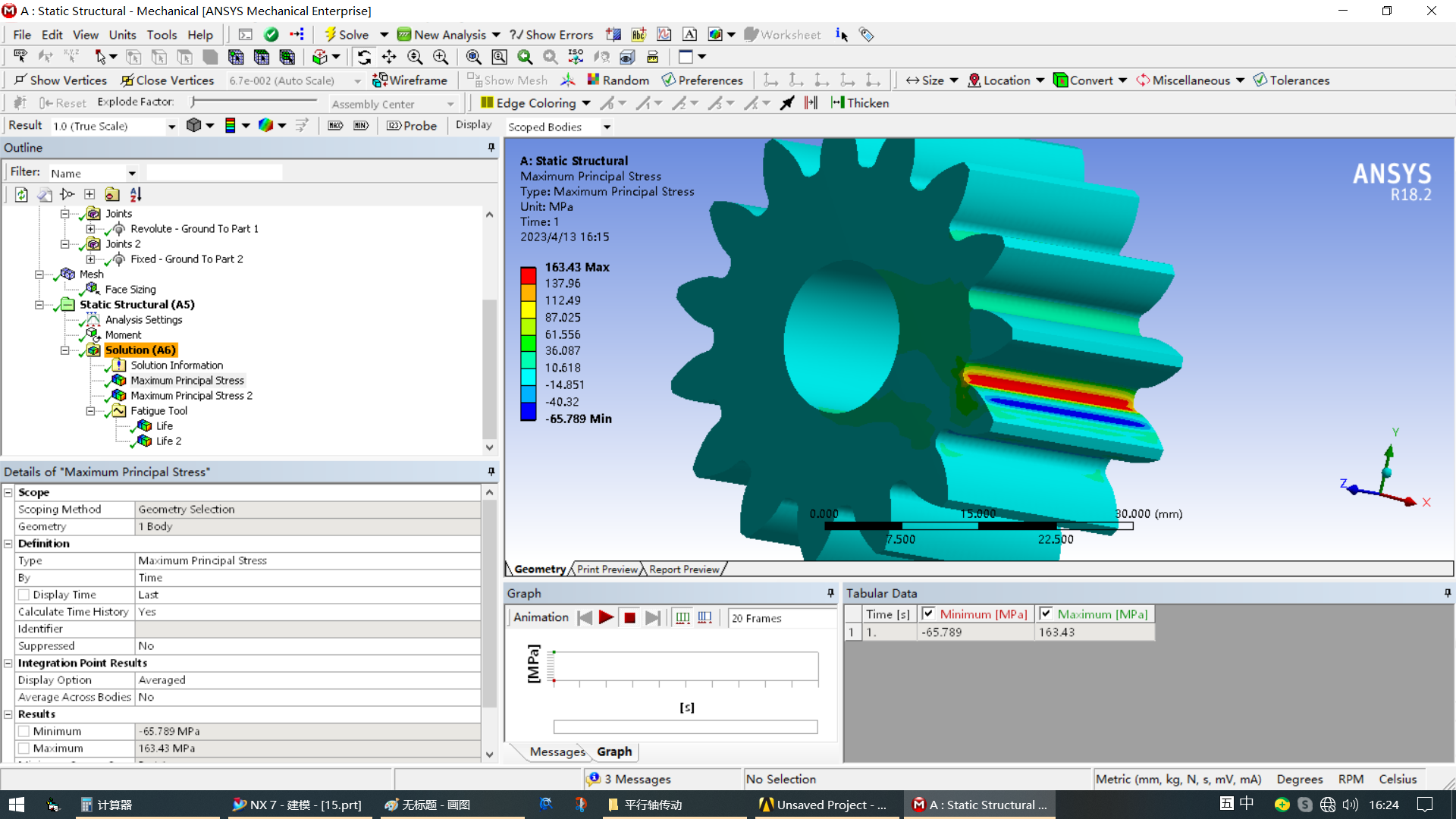Click the dark blue legend color band
The width and height of the screenshot is (1456, 819).
pyautogui.click(x=529, y=412)
